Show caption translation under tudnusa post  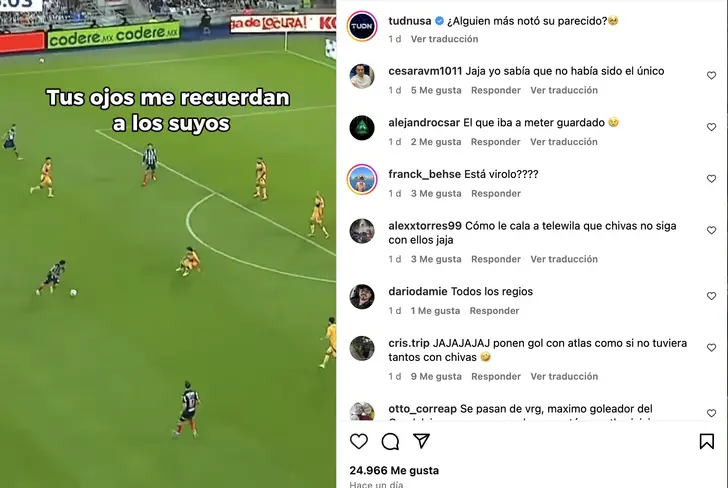point(444,39)
